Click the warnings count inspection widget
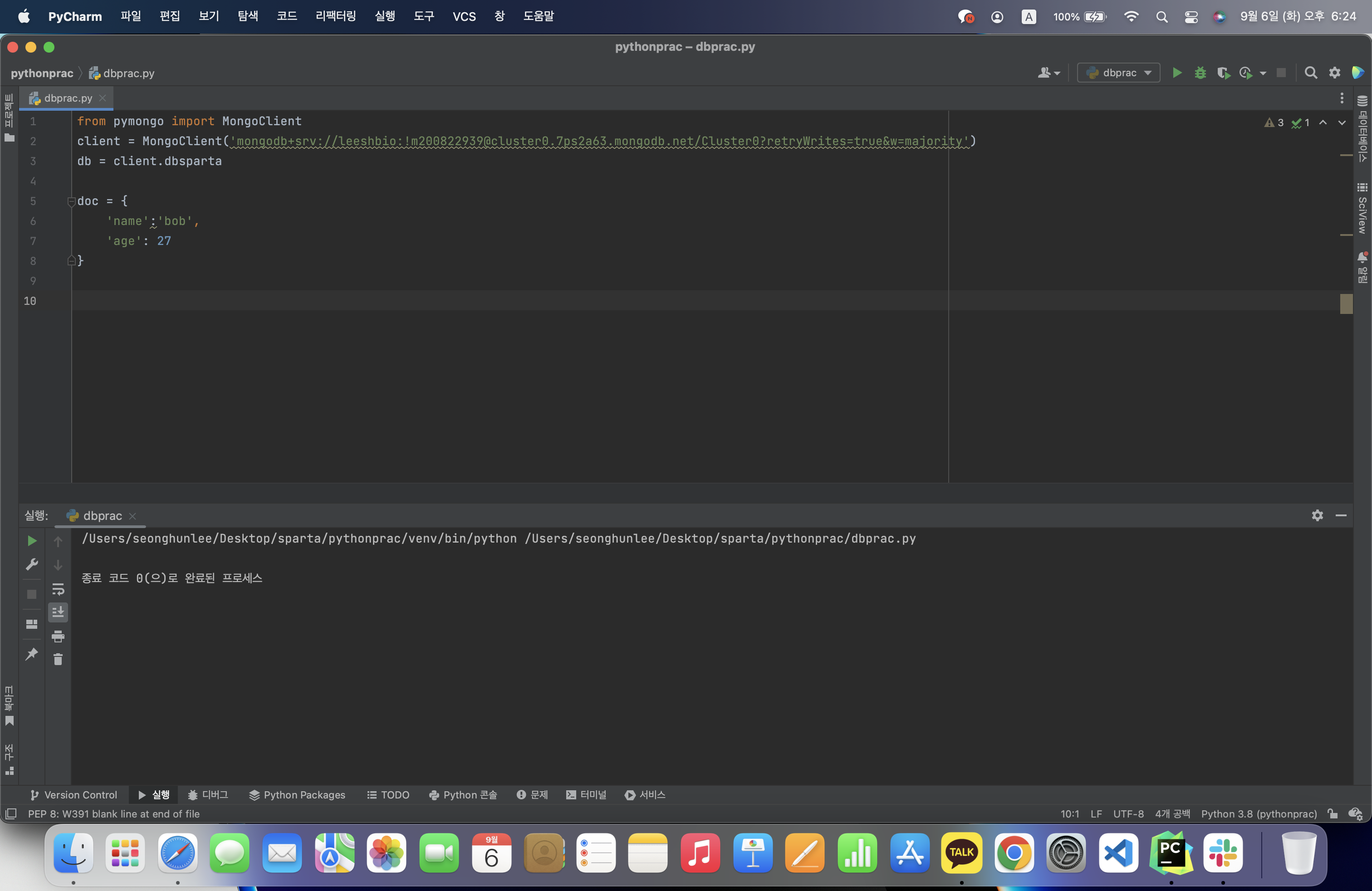The image size is (1372, 891). 1274,122
